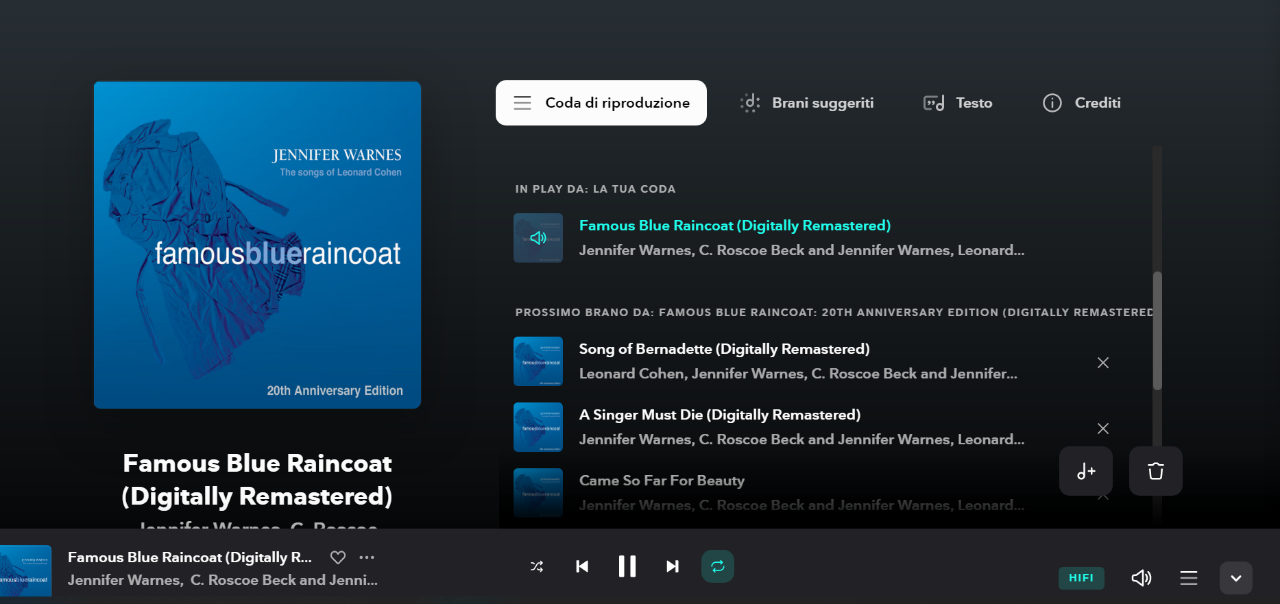Screen dimensions: 1280x604
Task: Click artists line under Song of Bernadette
Action: 799,374
